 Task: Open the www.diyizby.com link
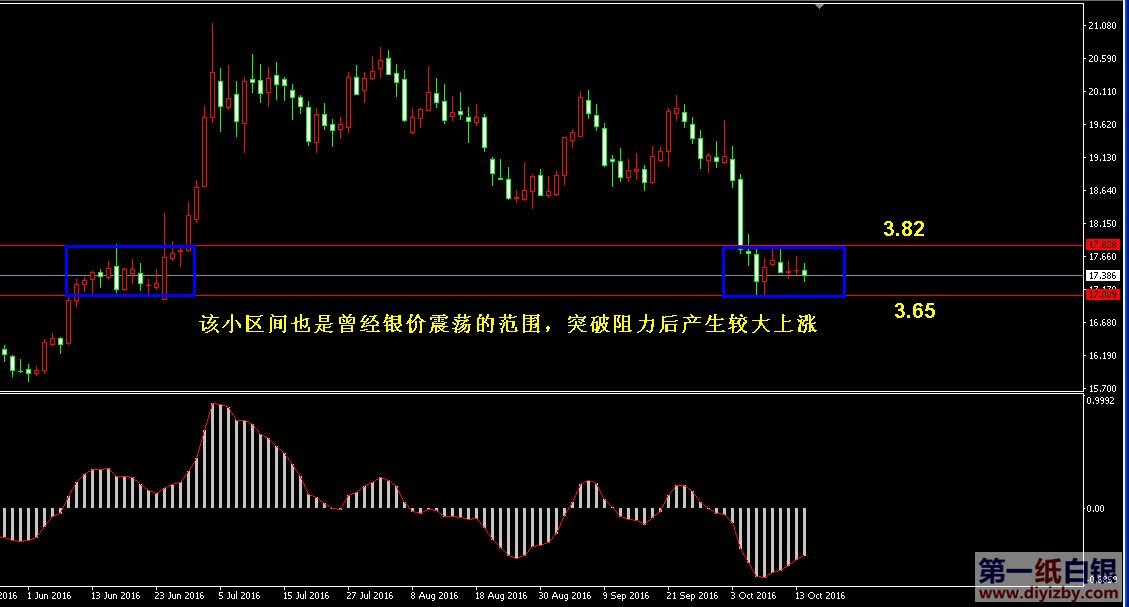click(x=1050, y=595)
